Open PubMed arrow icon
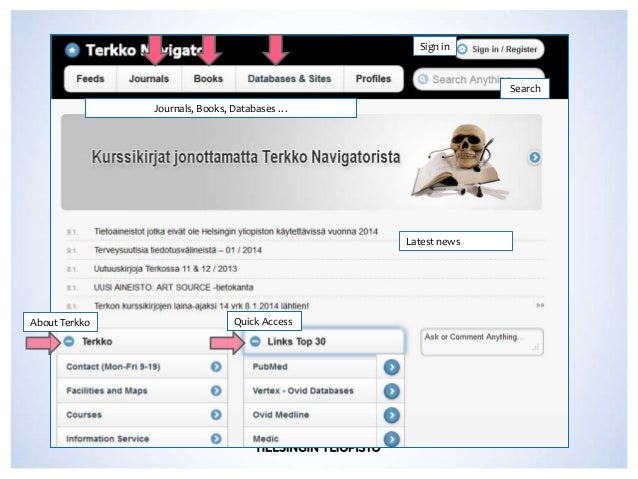 [x=391, y=367]
